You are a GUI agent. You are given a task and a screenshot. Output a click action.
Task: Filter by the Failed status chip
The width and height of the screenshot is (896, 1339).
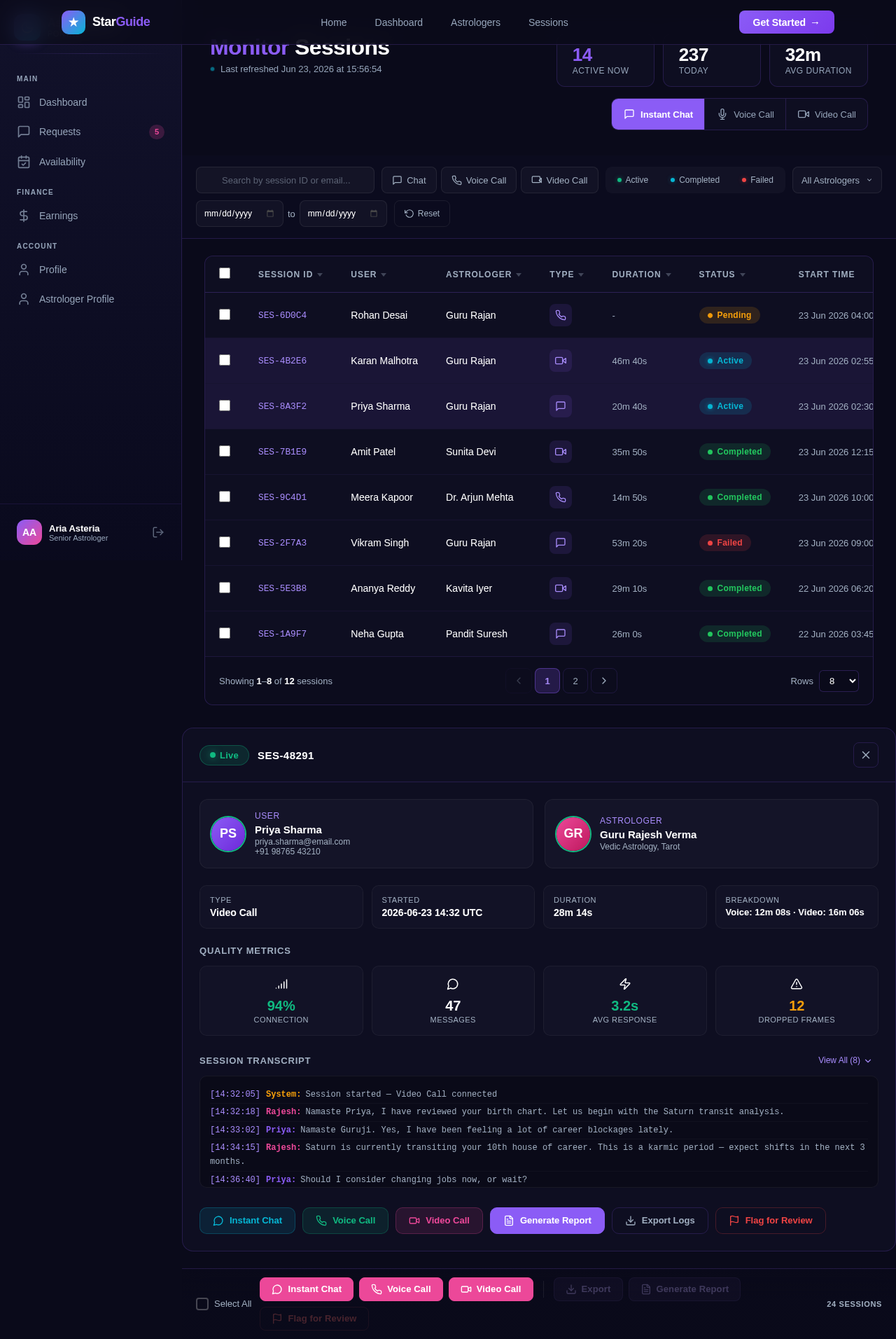pyautogui.click(x=757, y=180)
